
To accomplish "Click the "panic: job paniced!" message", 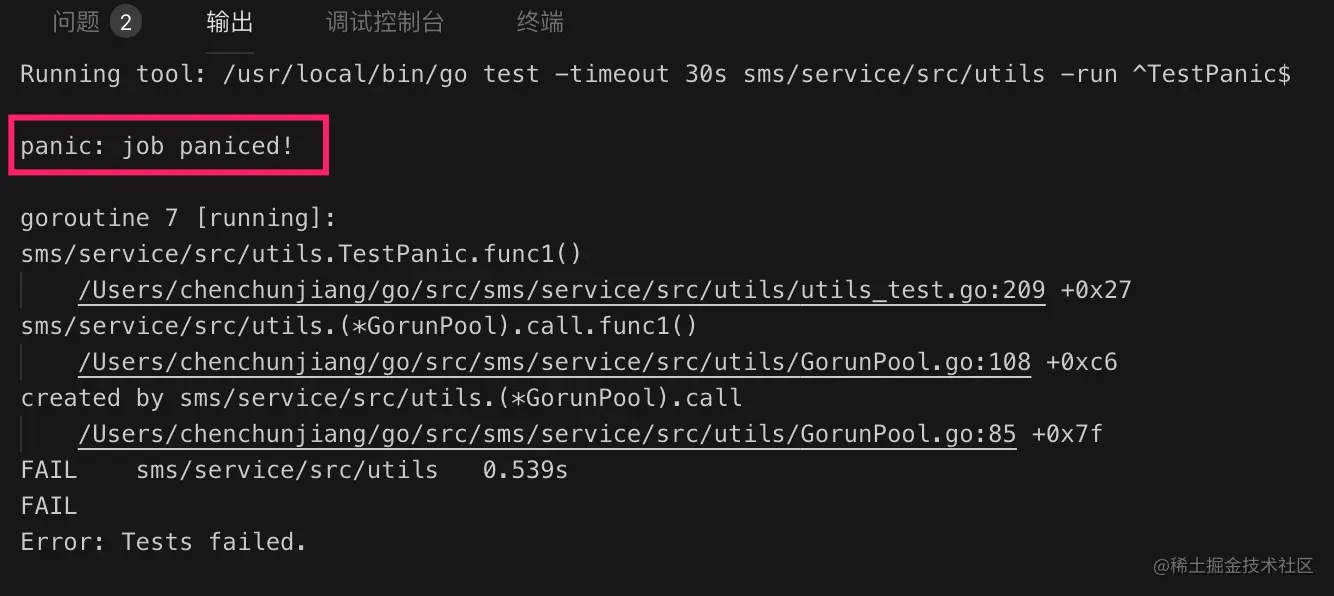I will pyautogui.click(x=157, y=146).
